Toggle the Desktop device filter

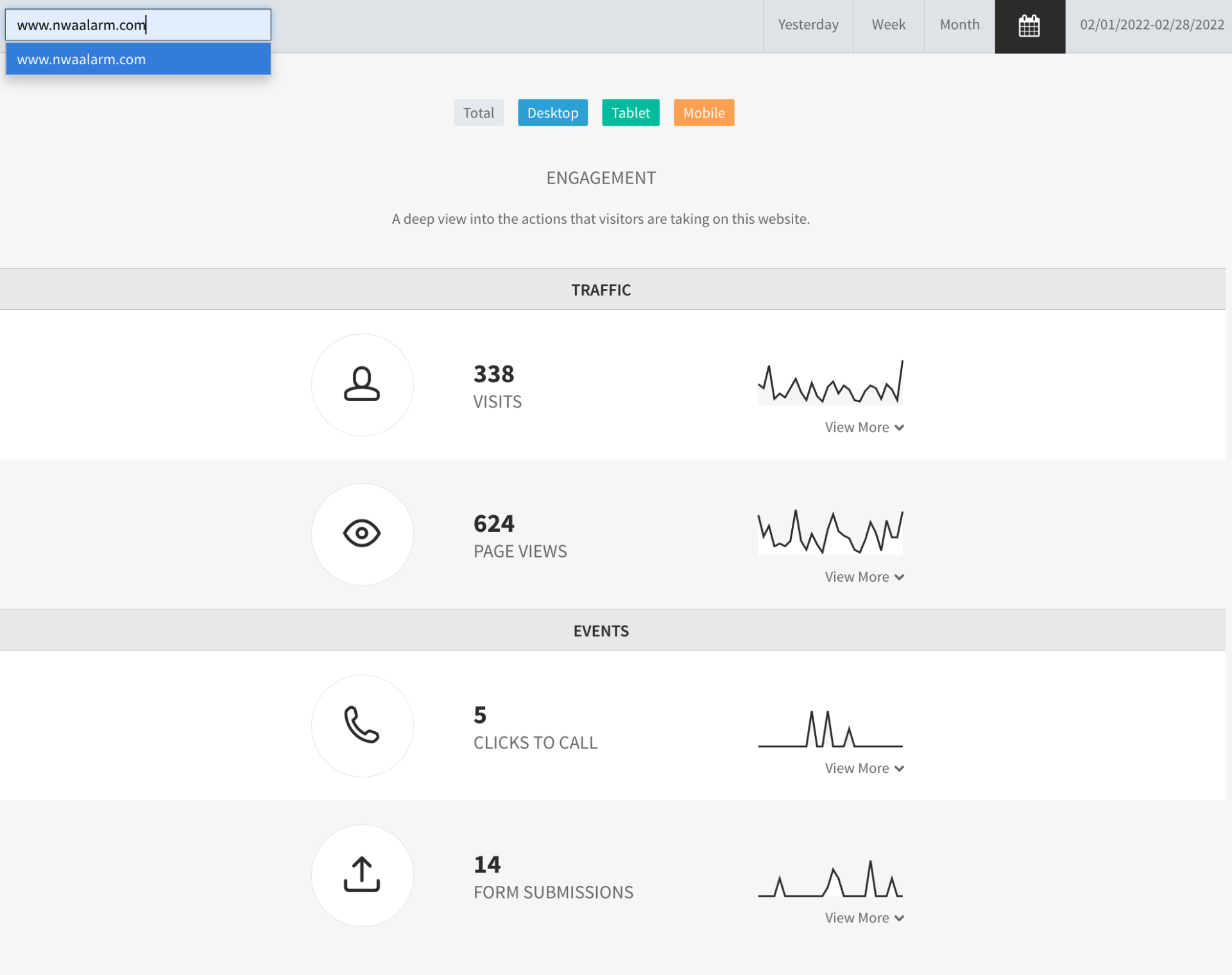pyautogui.click(x=552, y=113)
